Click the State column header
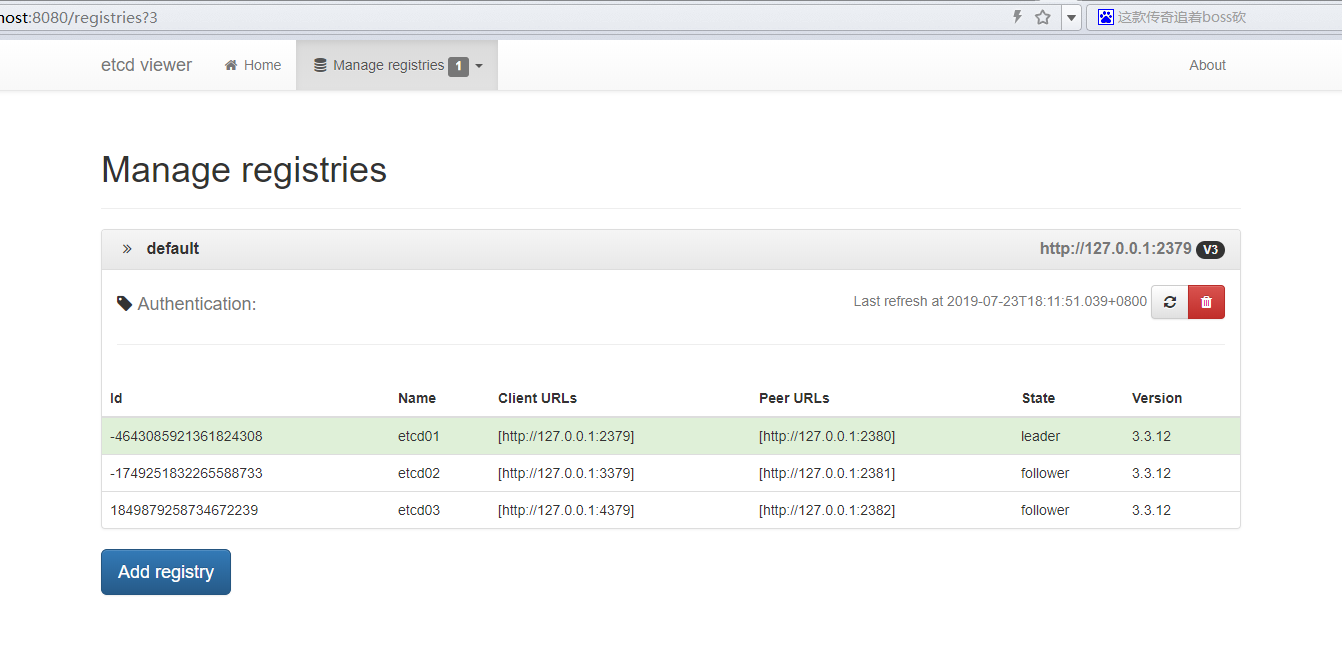The width and height of the screenshot is (1342, 651). (x=1038, y=398)
